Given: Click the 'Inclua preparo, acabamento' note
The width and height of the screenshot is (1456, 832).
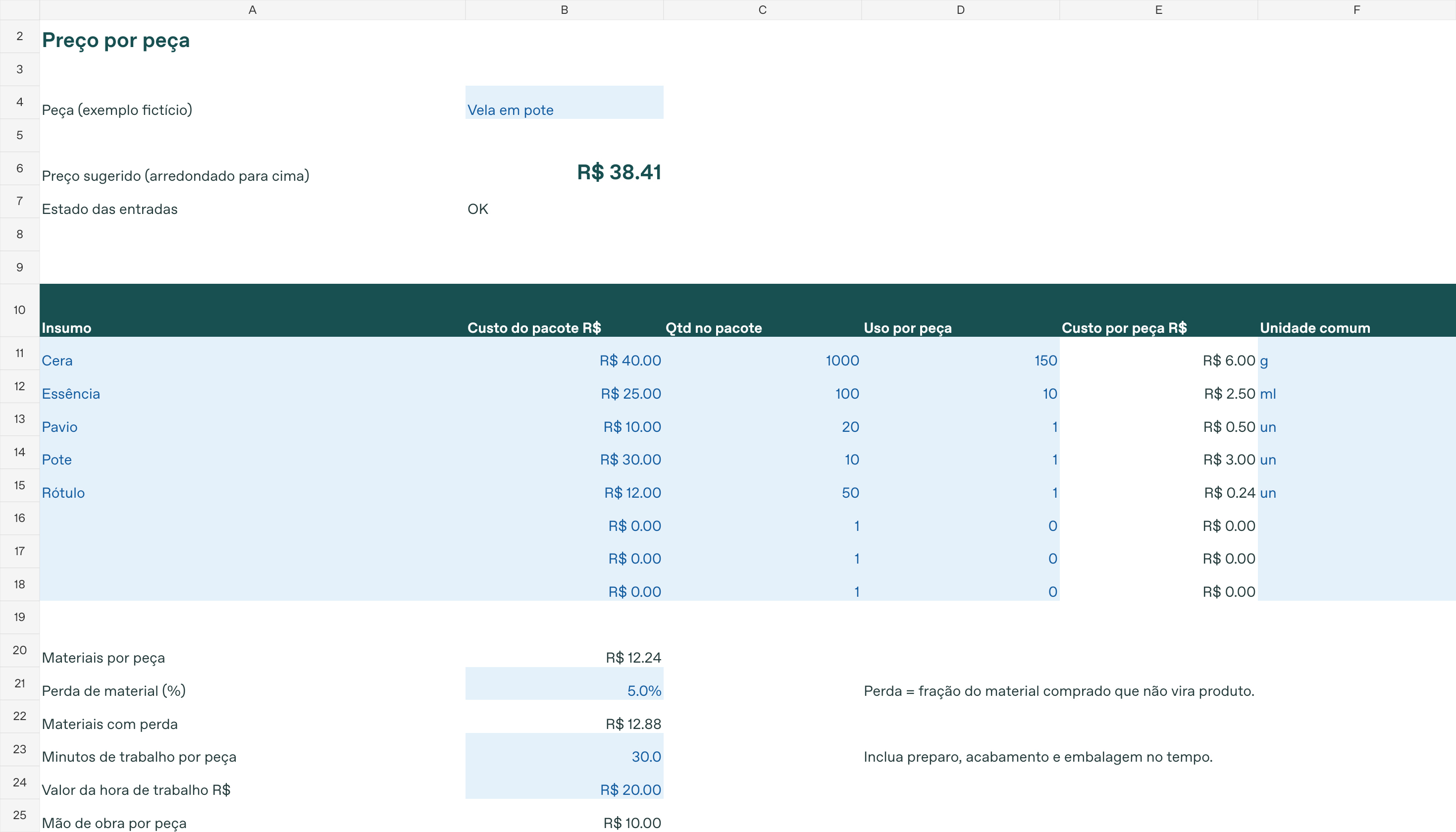Looking at the screenshot, I should [x=1038, y=757].
